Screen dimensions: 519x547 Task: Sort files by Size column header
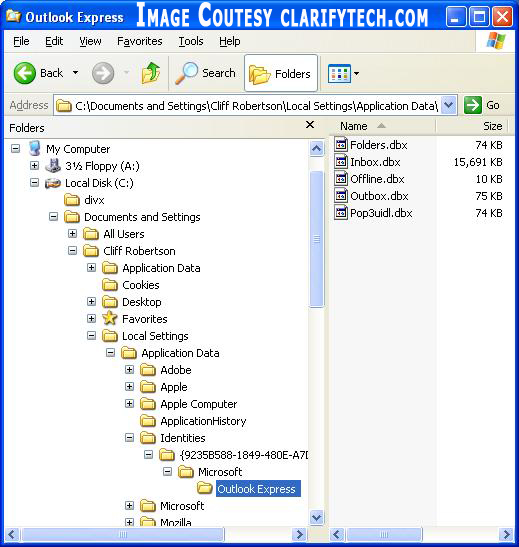tap(472, 126)
